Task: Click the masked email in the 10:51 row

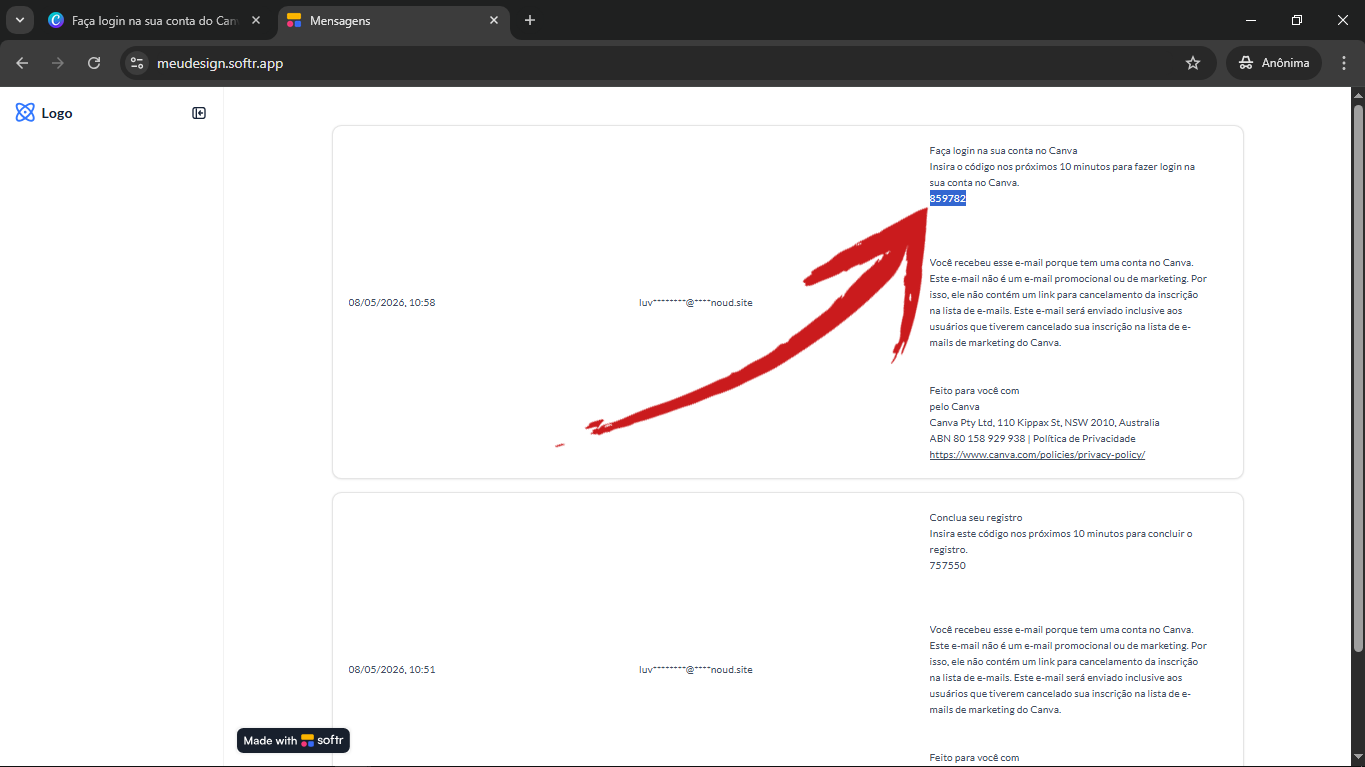Action: click(x=696, y=670)
